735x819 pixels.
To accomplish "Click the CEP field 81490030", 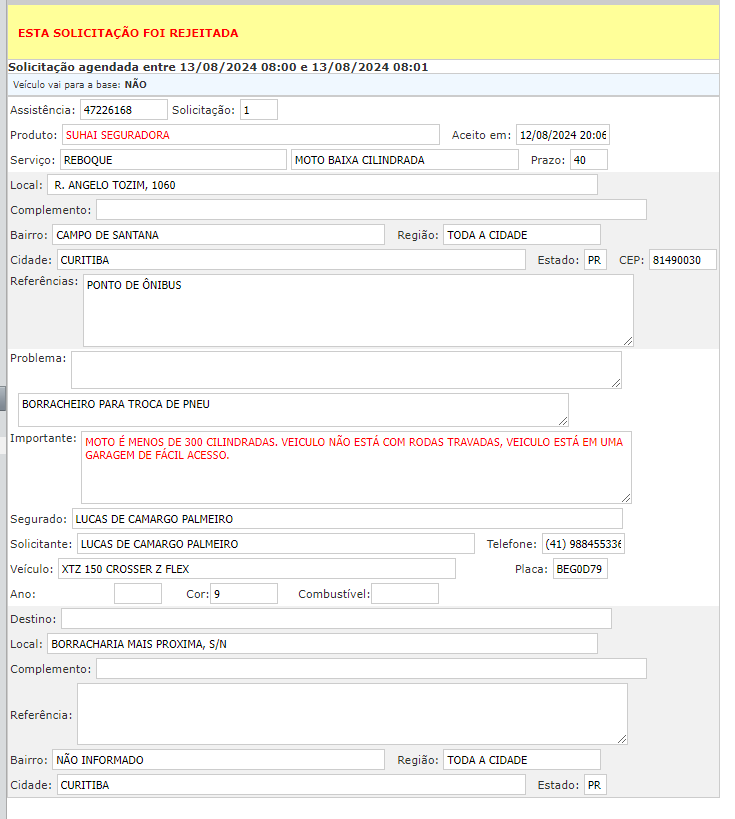I will click(683, 260).
